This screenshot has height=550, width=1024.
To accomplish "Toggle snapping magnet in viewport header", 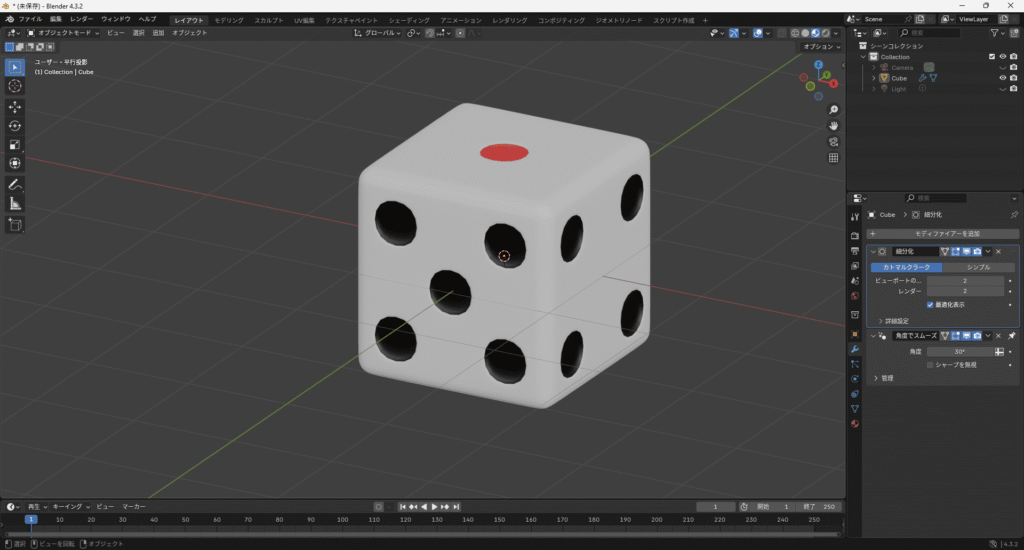I will pos(429,33).
